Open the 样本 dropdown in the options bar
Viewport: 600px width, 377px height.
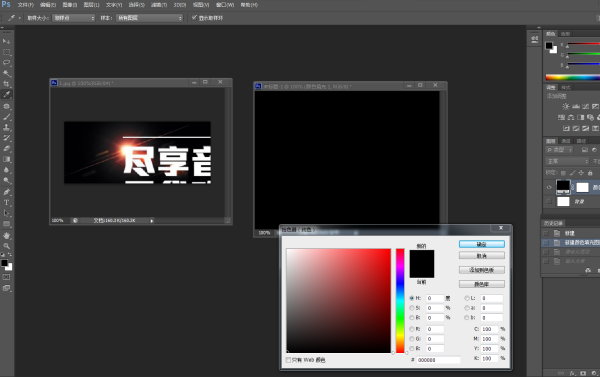click(x=149, y=18)
